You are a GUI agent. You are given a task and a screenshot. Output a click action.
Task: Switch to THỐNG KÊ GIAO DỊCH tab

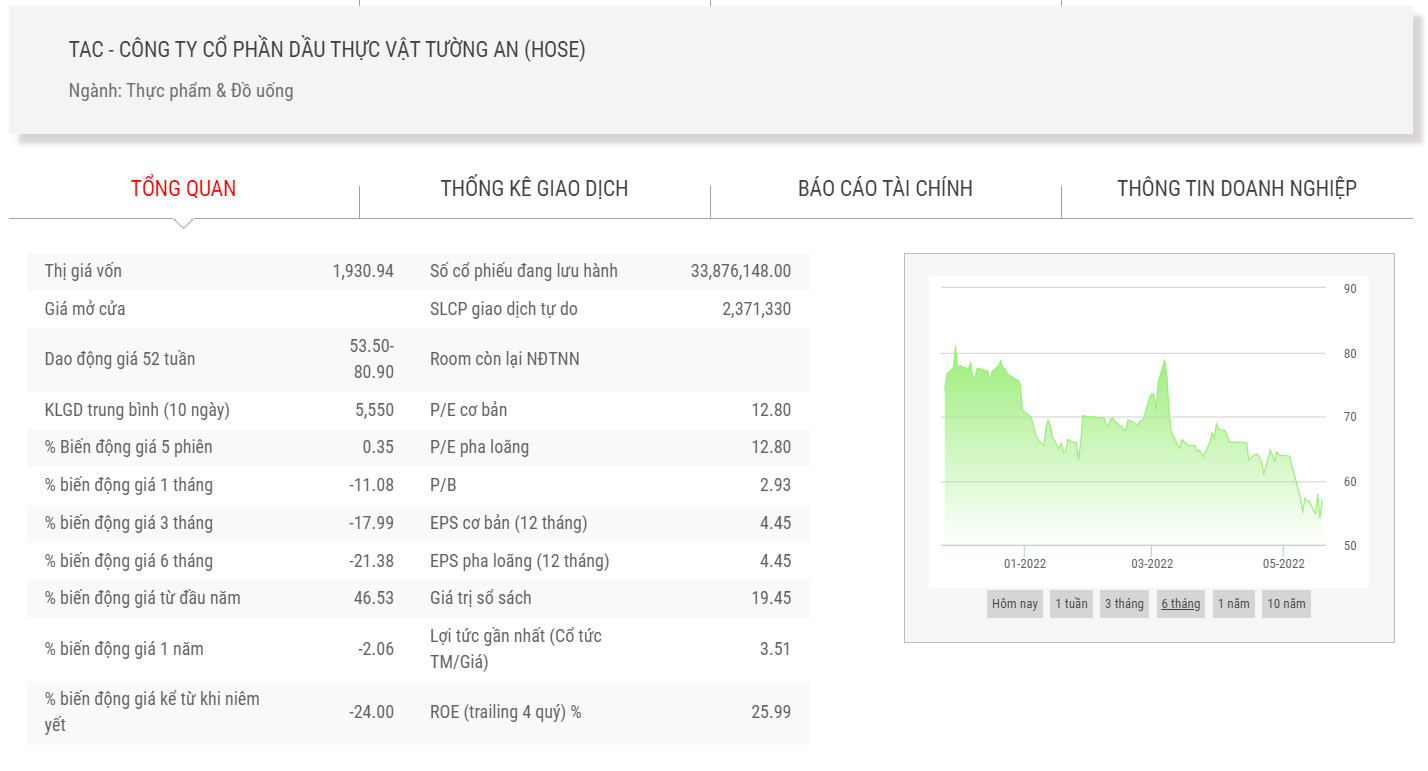click(x=535, y=188)
